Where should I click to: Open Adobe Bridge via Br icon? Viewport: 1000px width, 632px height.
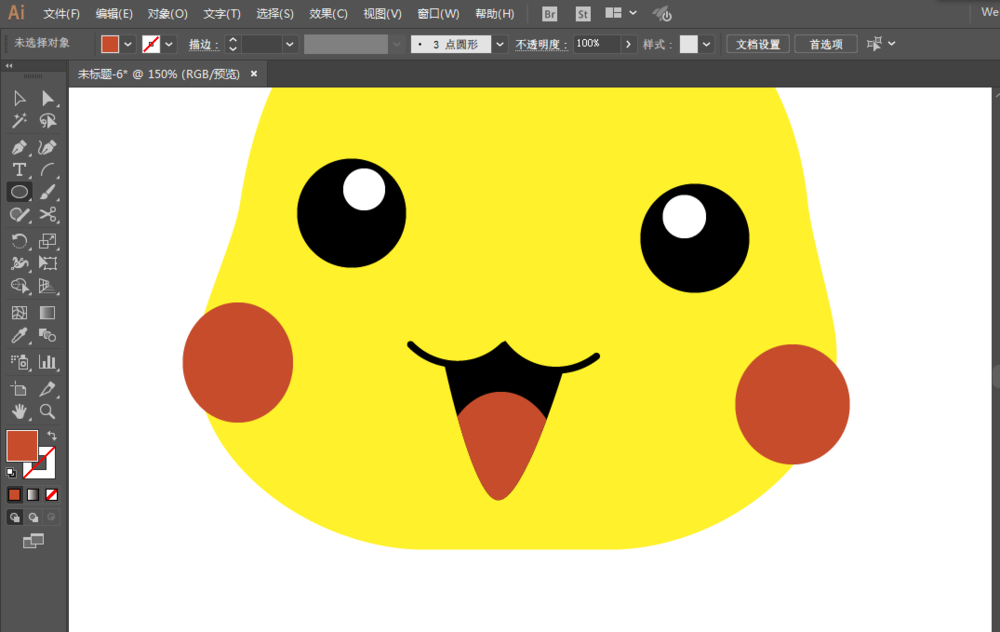click(550, 14)
